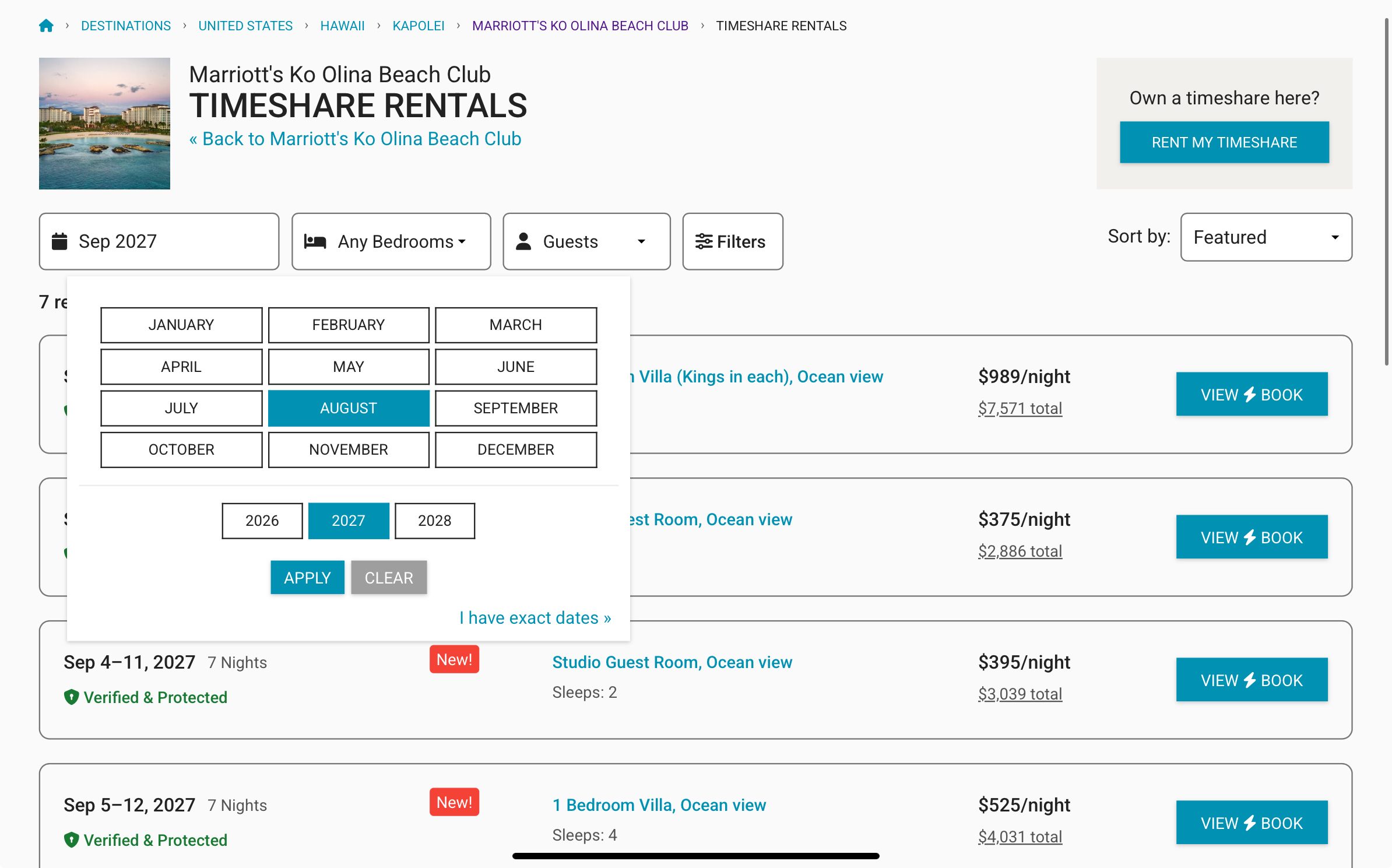Open the Sep 2027 date picker field

tap(159, 241)
